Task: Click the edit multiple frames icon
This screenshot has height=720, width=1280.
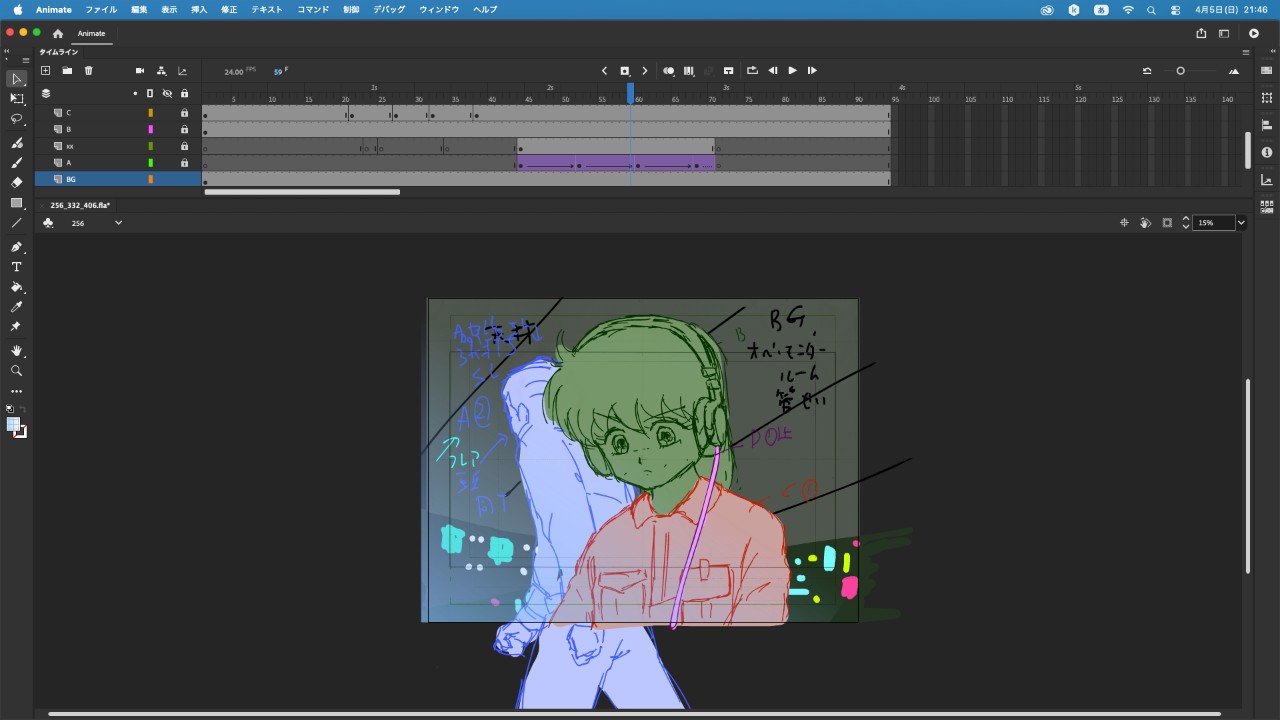Action: [689, 71]
